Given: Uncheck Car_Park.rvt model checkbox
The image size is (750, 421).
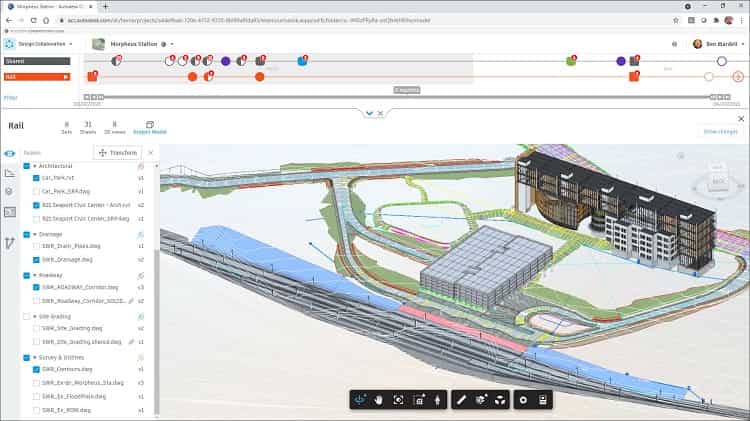Looking at the screenshot, I should tap(37, 177).
